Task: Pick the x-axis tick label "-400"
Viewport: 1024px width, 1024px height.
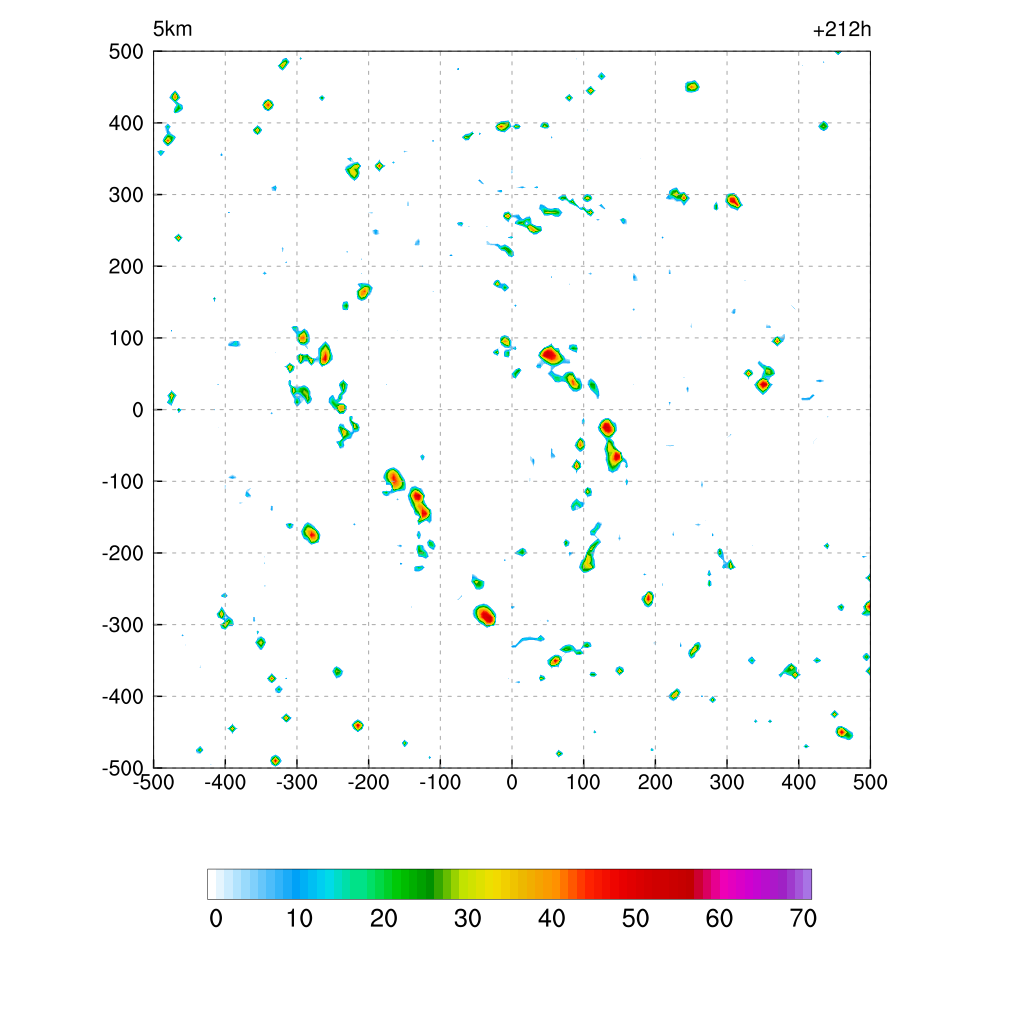Action: (225, 782)
